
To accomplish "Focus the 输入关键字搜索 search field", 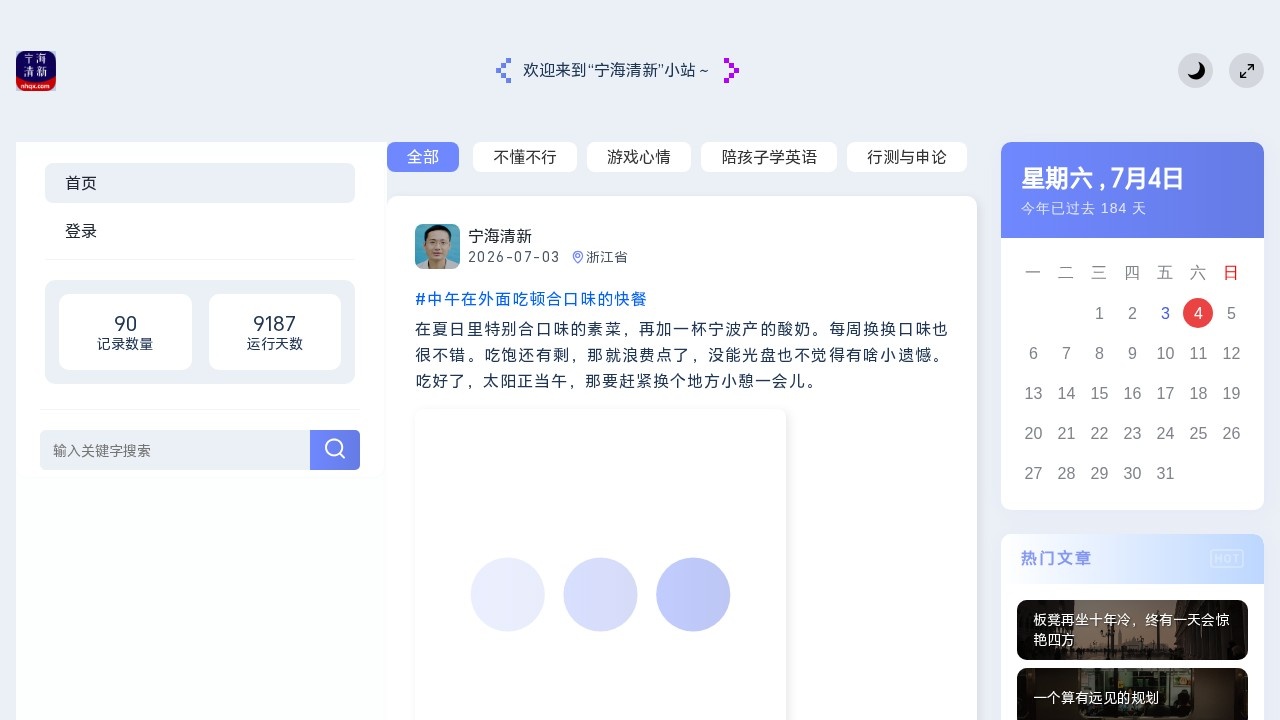I will (175, 450).
